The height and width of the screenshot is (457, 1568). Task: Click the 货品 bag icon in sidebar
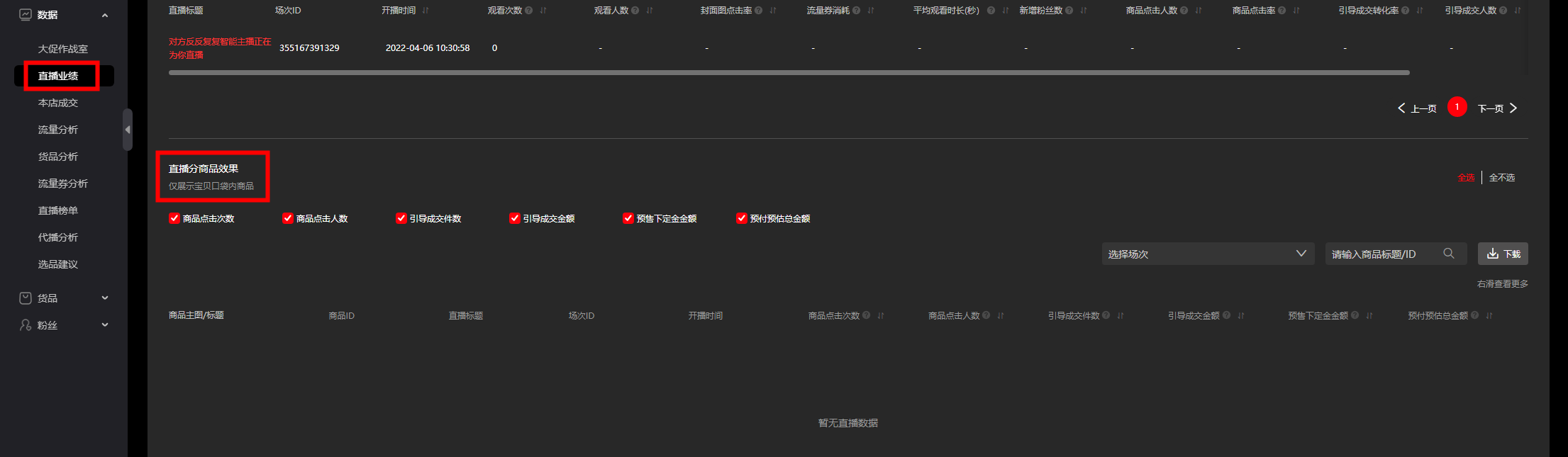[26, 298]
